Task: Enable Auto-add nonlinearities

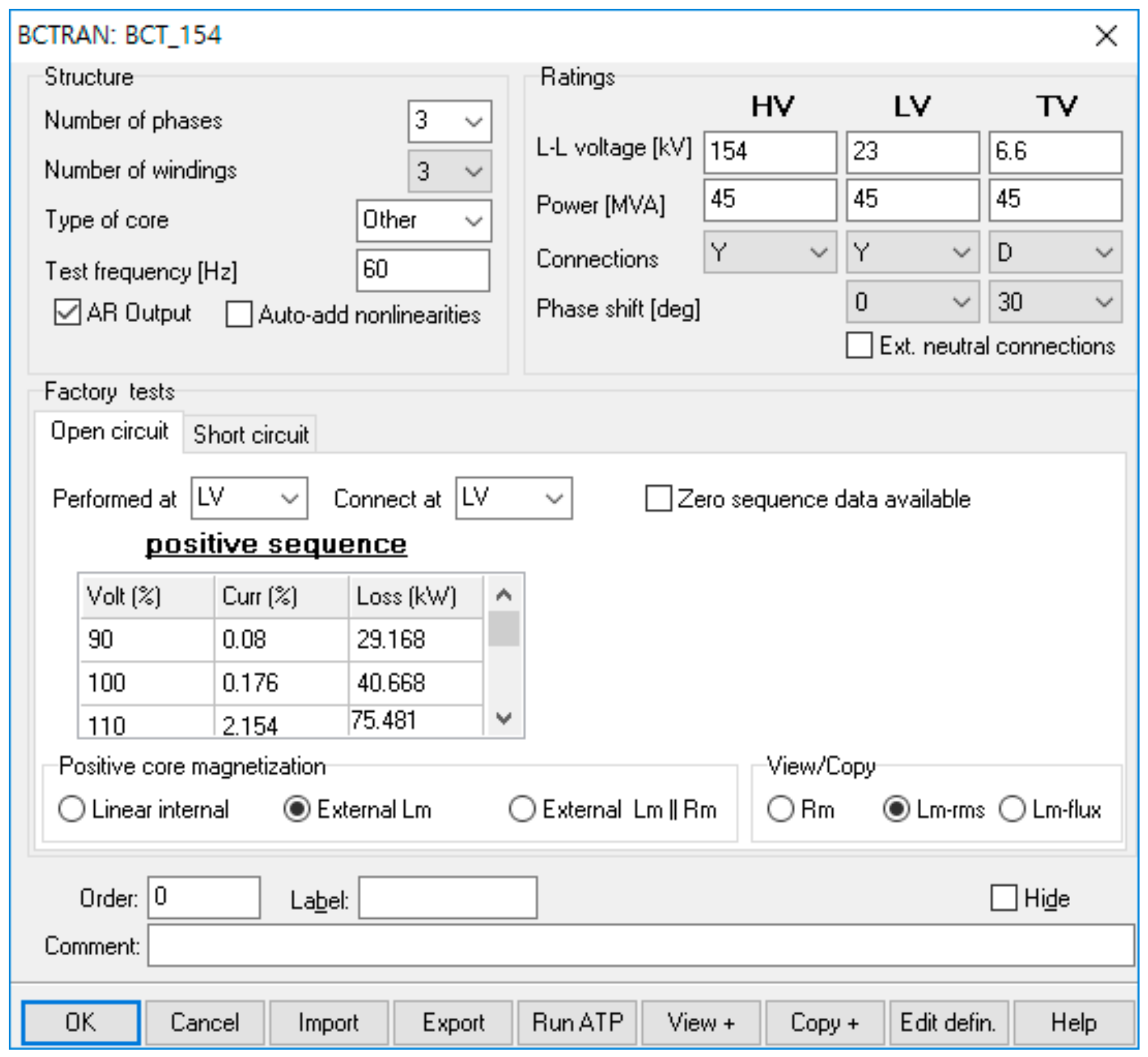Action: [238, 315]
